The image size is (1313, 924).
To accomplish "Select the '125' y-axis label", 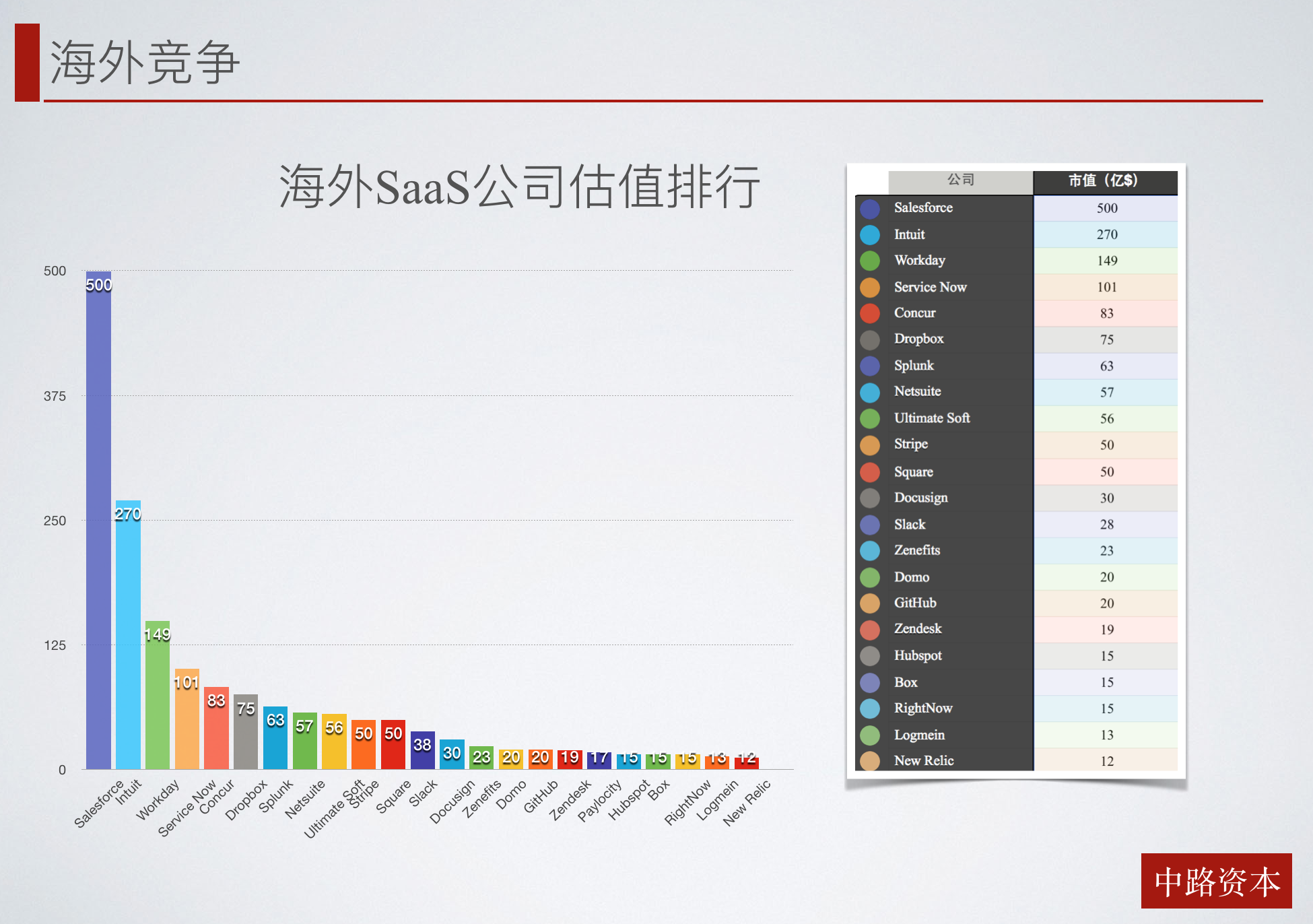I will tap(55, 645).
